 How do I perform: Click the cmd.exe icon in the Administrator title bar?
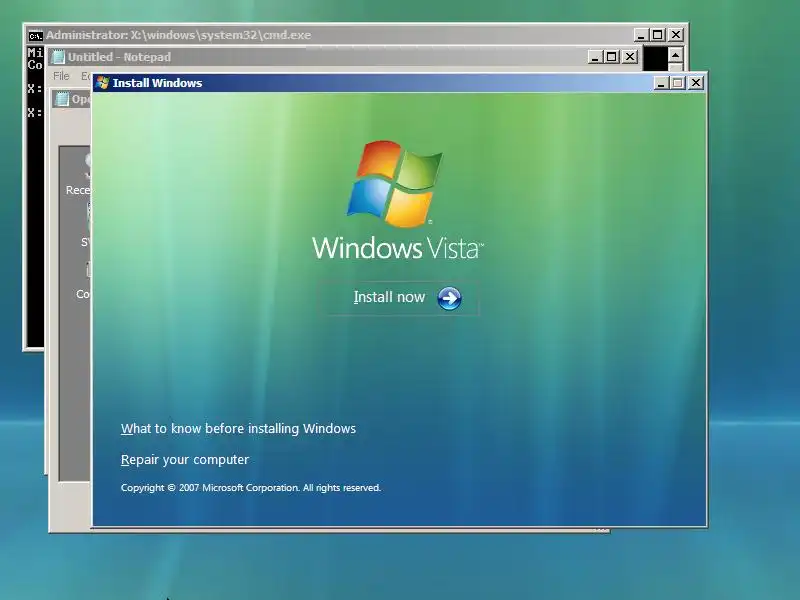click(35, 35)
